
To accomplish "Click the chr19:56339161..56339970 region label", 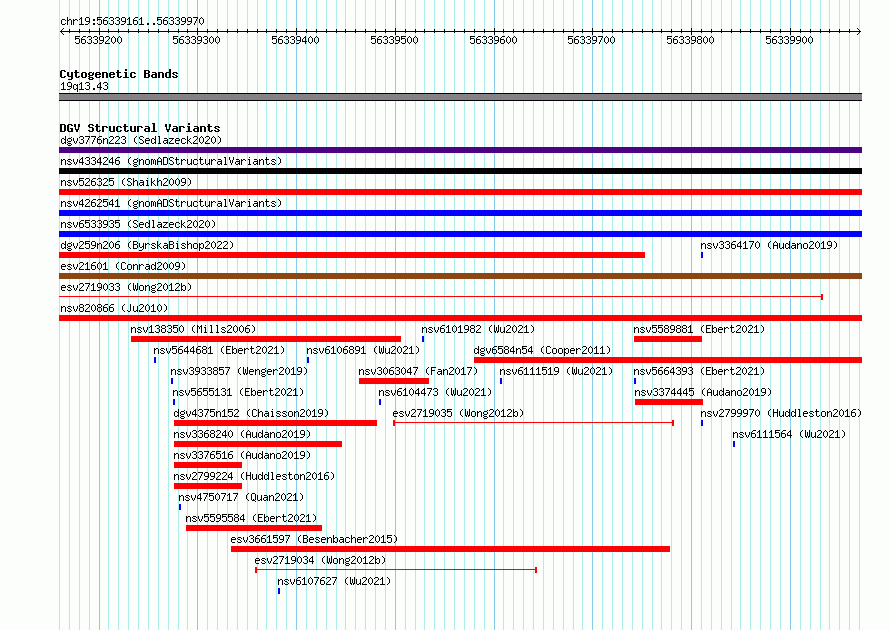I will point(132,21).
